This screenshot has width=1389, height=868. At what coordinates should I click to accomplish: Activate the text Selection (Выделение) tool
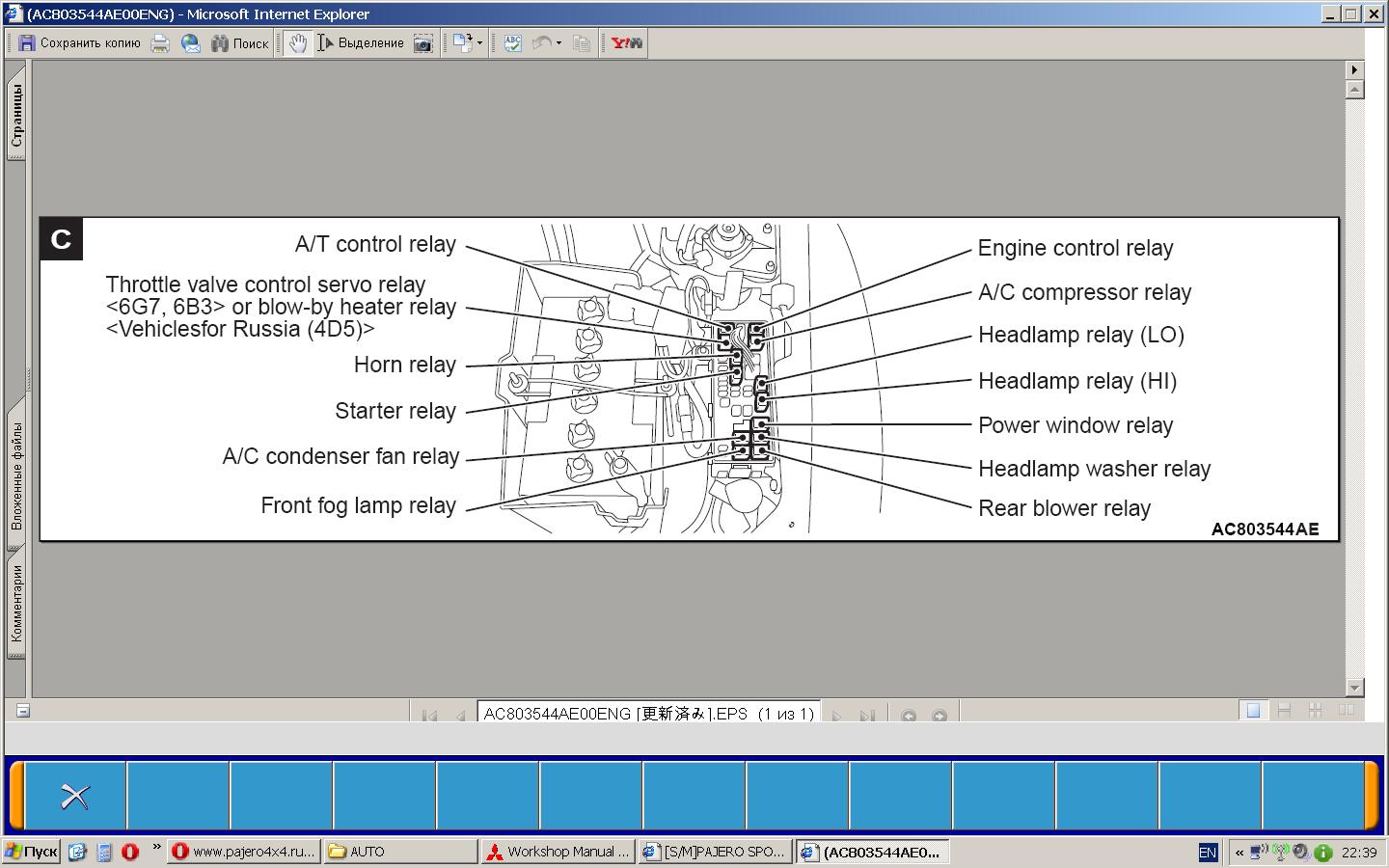[x=361, y=43]
